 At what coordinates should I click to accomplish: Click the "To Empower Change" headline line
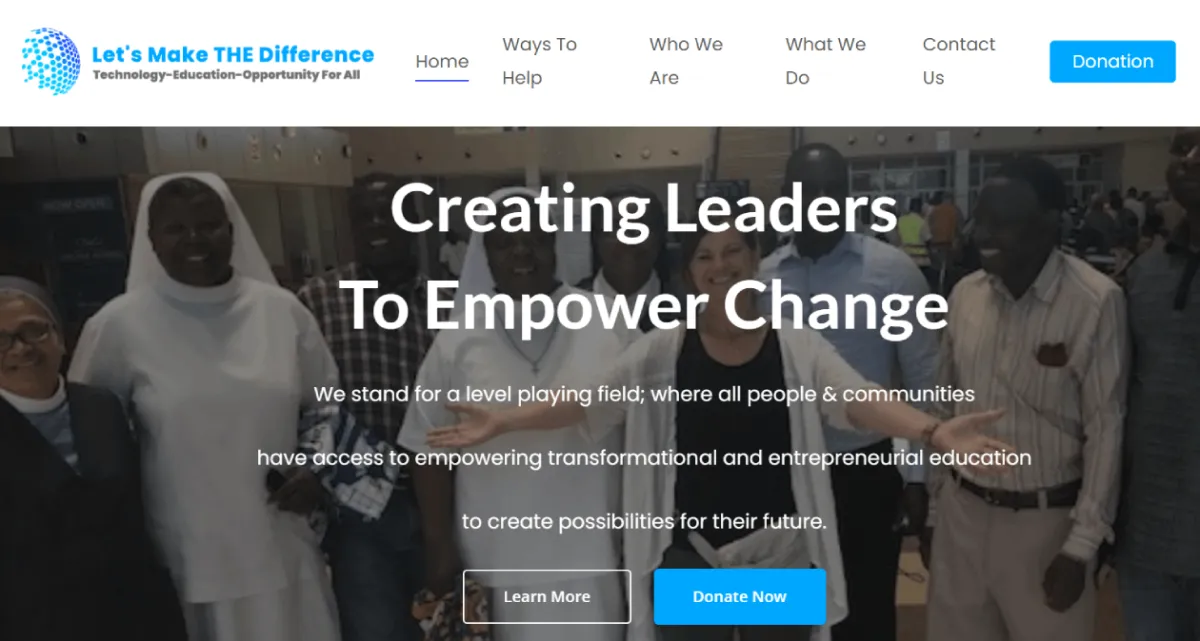point(644,305)
